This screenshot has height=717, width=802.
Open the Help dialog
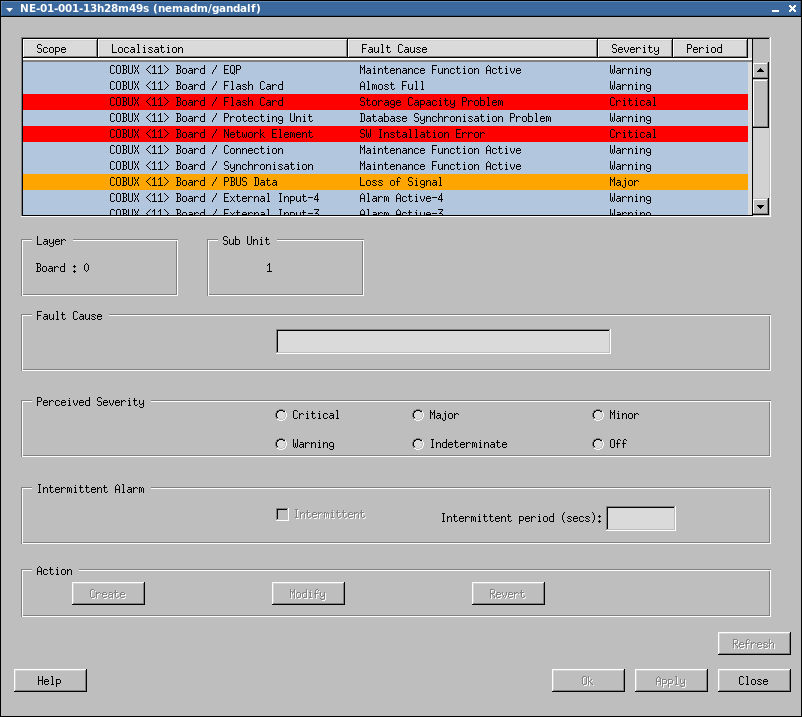tap(50, 681)
